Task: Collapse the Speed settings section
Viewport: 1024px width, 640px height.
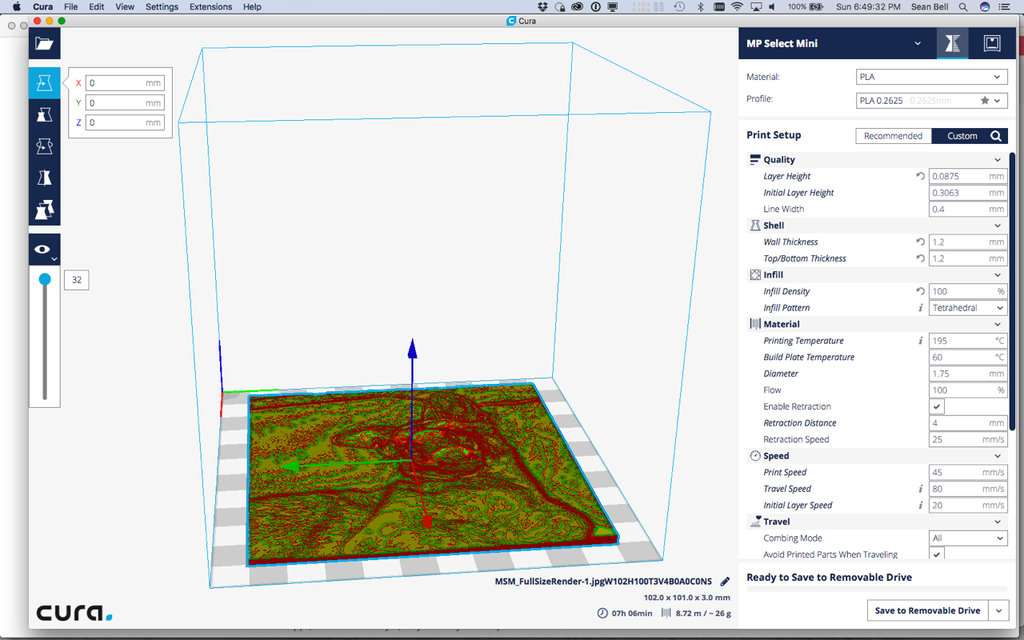Action: [x=876, y=456]
